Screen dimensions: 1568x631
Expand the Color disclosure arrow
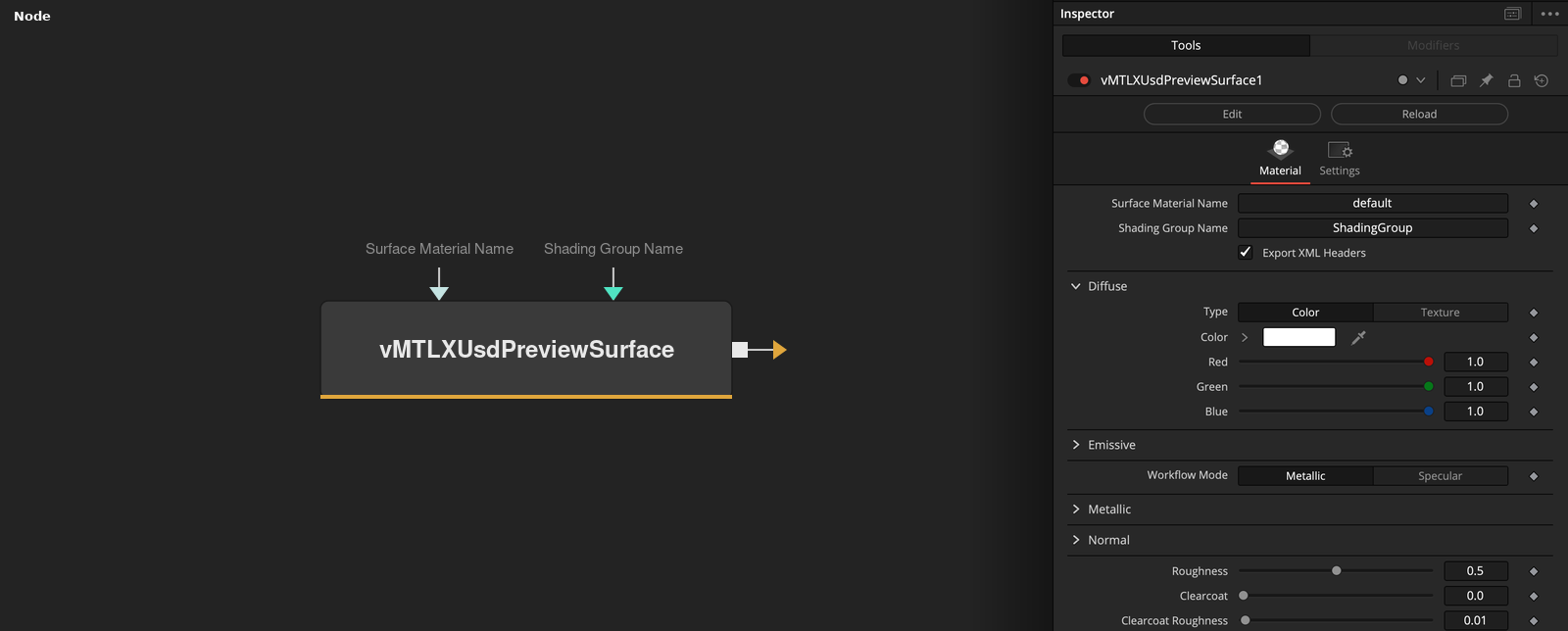[1245, 337]
